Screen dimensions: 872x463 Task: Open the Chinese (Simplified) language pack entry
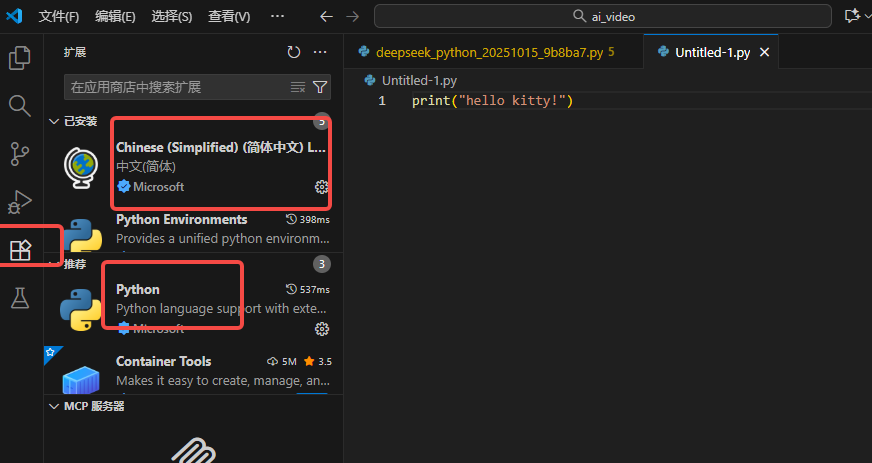tap(194, 167)
